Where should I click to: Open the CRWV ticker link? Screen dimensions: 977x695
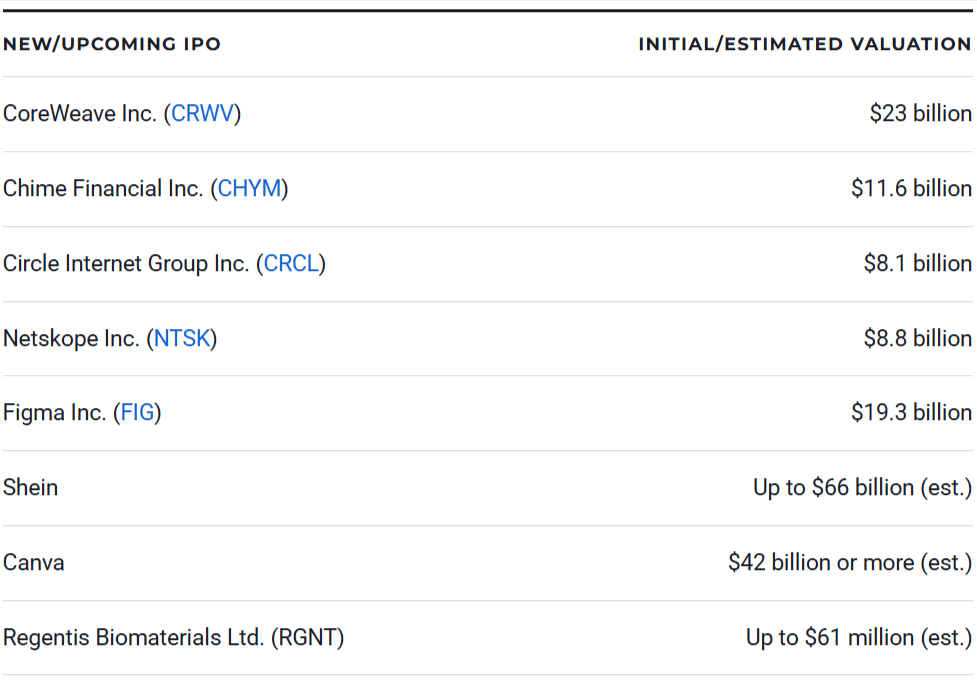(203, 113)
